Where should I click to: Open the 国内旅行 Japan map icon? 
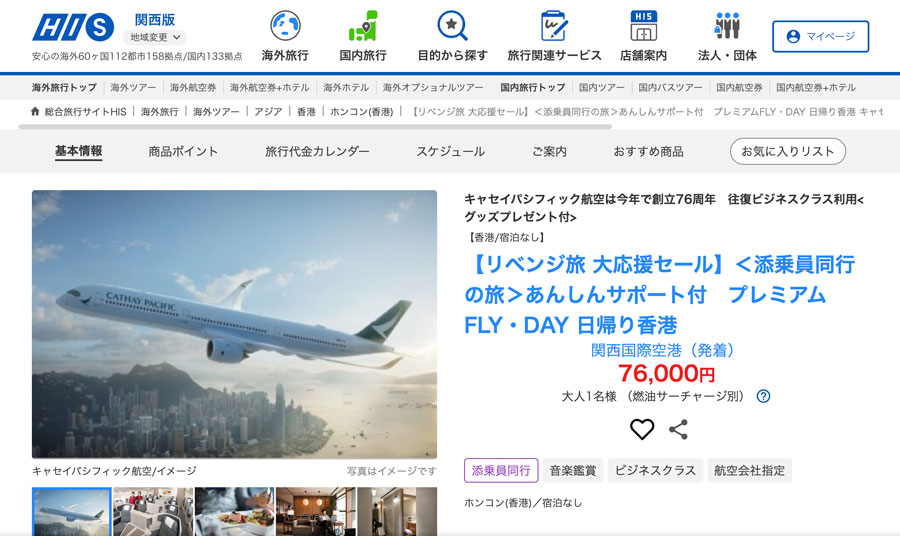(363, 26)
